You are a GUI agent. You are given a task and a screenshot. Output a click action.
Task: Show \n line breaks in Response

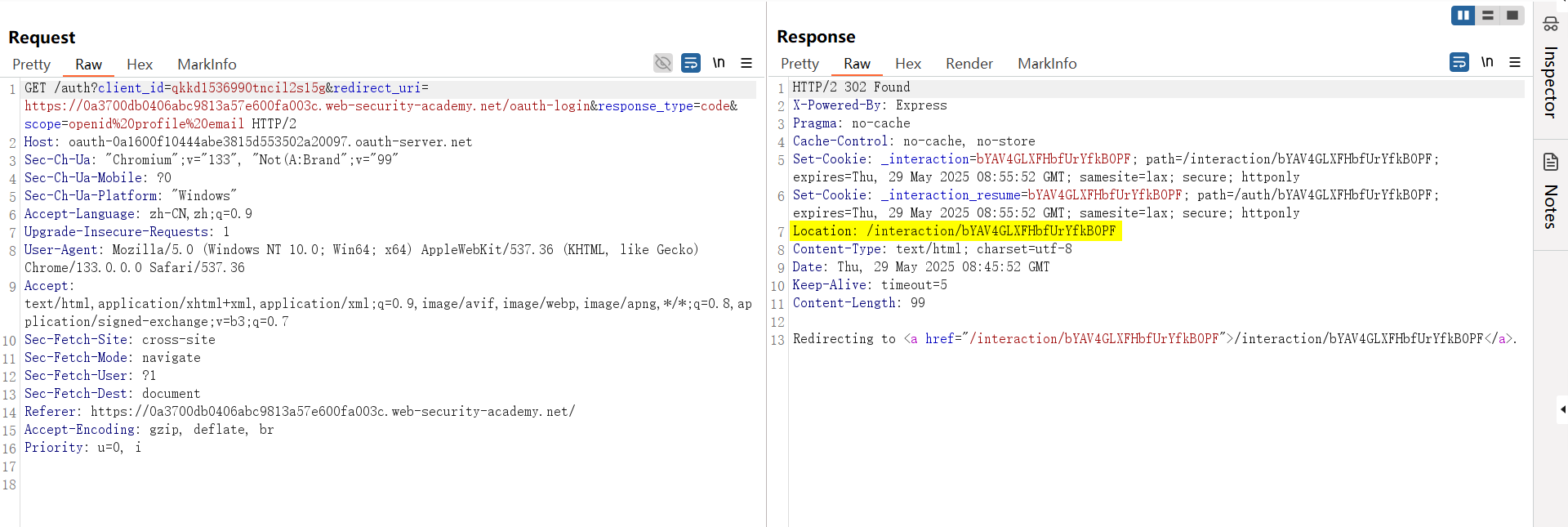(1487, 62)
